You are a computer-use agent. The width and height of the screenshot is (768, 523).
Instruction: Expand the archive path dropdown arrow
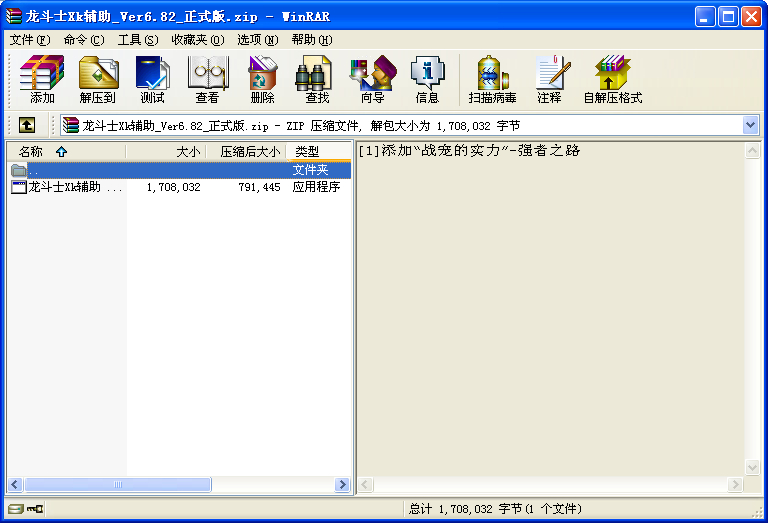click(750, 125)
